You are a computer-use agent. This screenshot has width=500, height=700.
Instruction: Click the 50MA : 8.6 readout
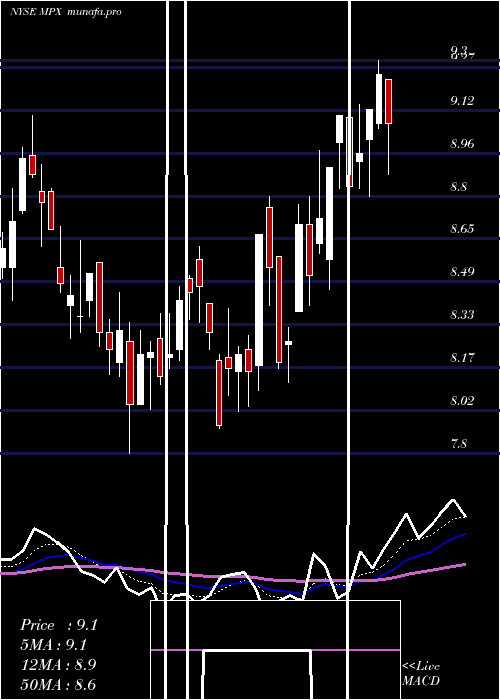59,684
